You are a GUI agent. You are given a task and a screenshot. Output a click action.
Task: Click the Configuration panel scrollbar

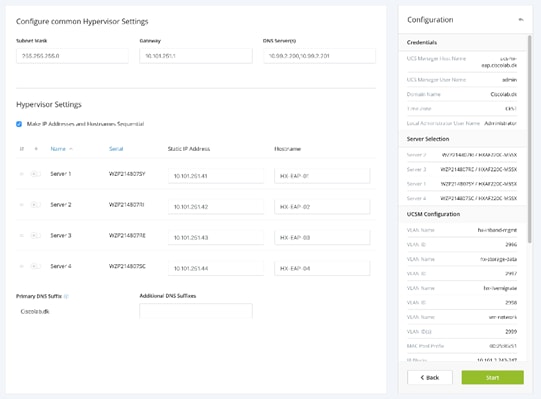(x=530, y=138)
